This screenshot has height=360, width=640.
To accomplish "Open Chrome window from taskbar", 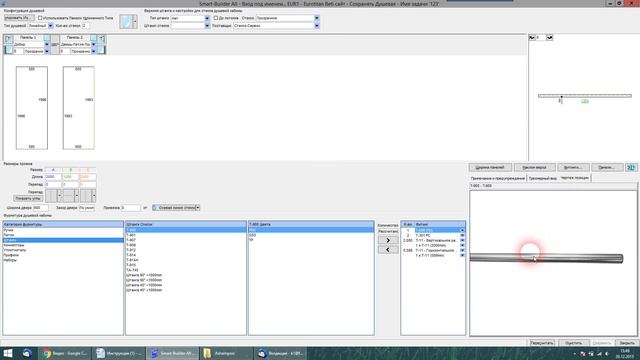I will tap(64, 353).
